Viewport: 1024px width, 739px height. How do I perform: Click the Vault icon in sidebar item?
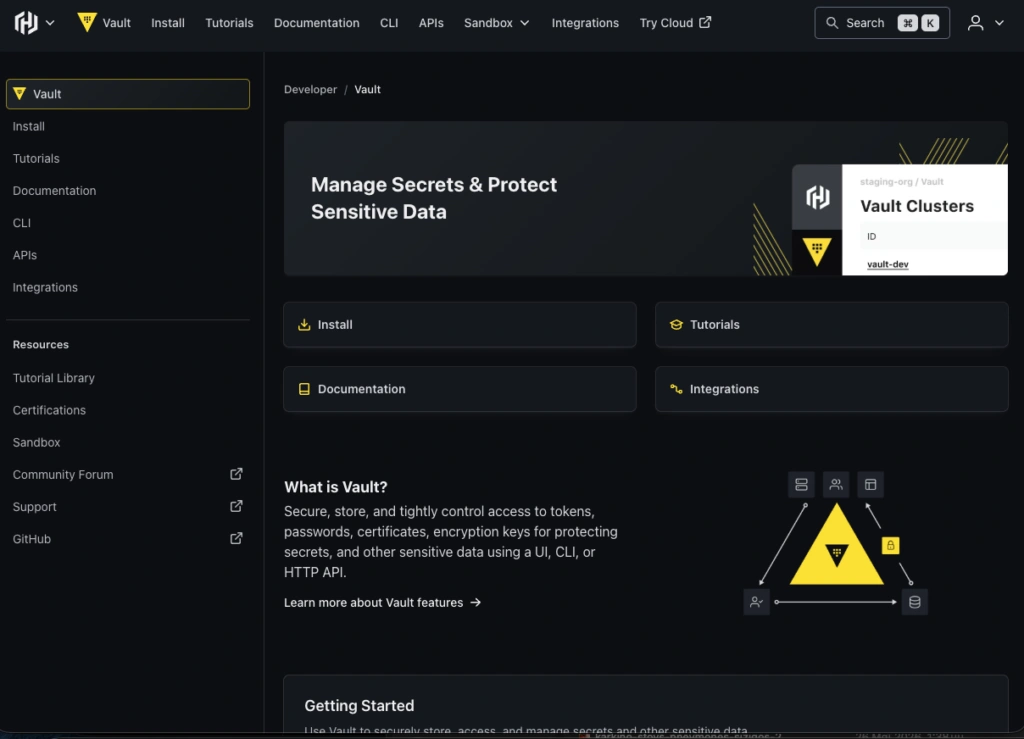[x=20, y=94]
